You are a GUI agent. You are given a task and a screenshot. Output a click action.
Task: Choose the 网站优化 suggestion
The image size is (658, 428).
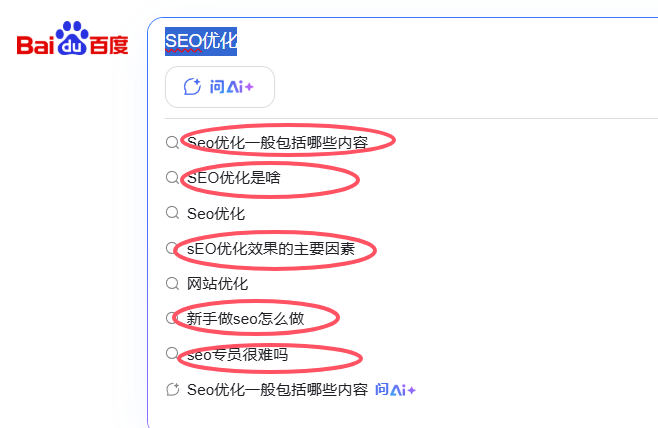click(217, 284)
